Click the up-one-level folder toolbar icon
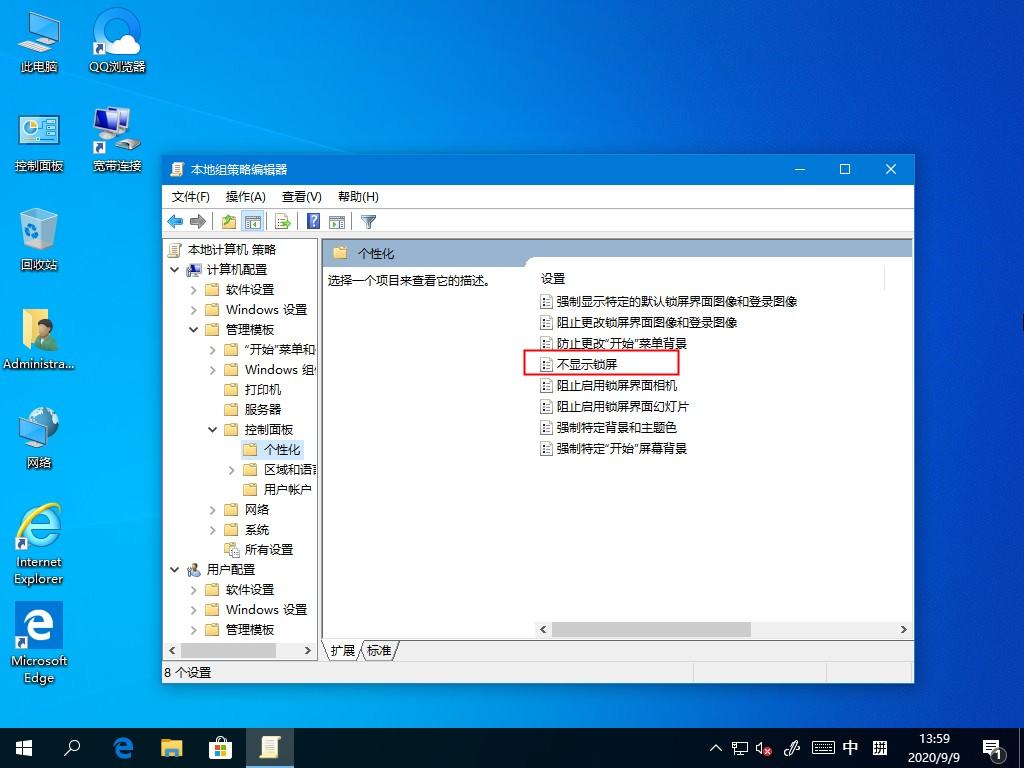The width and height of the screenshot is (1024, 768). click(228, 221)
